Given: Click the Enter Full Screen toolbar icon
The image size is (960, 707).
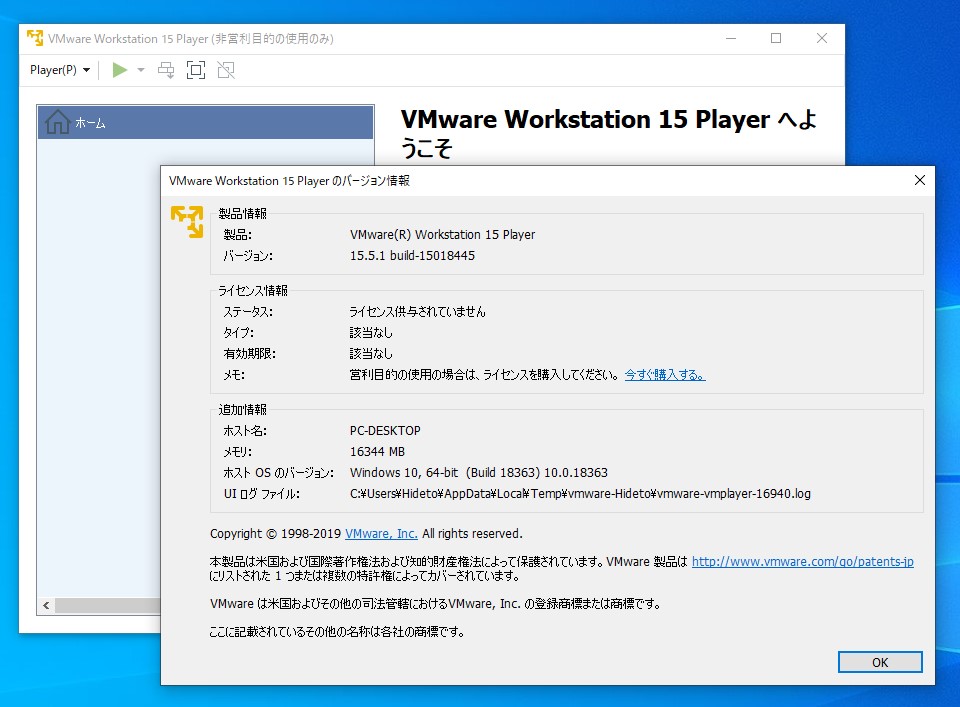Looking at the screenshot, I should pyautogui.click(x=195, y=69).
